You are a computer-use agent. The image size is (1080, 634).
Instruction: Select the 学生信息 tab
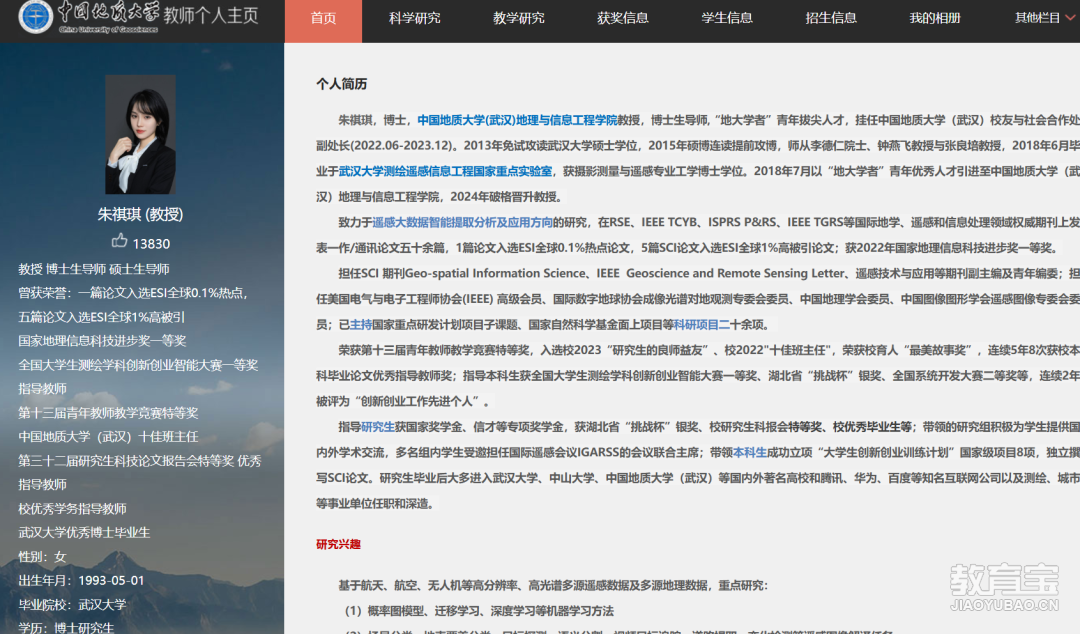[727, 19]
